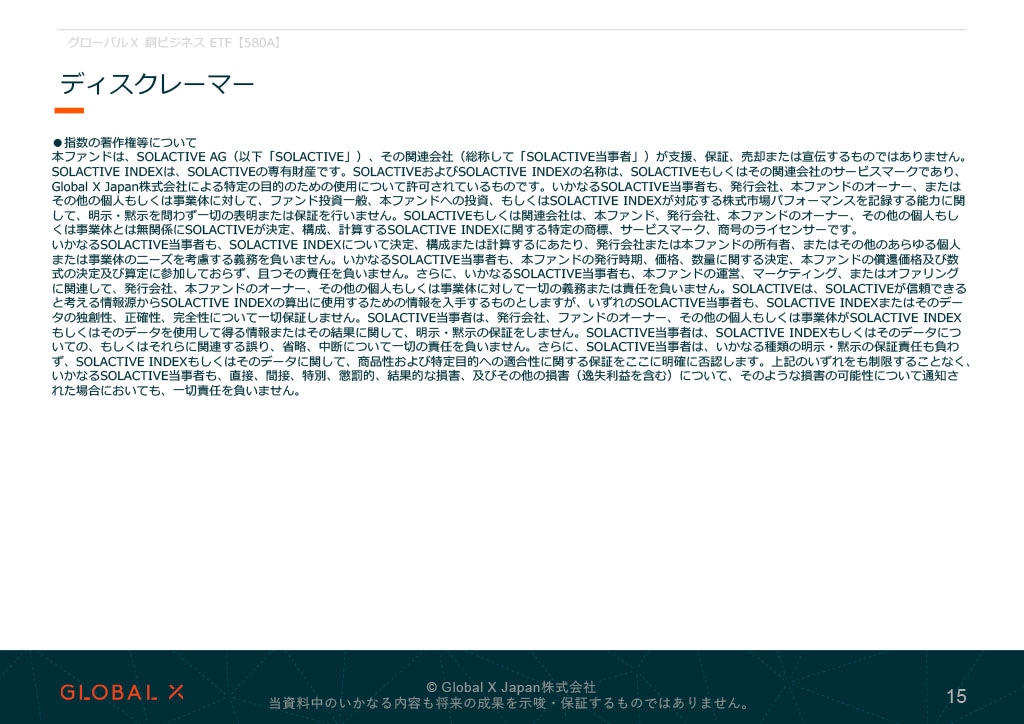Click the line starting 本ファンドは、SOLACTIVE AG
Screen dimensions: 1024x724
tap(509, 157)
